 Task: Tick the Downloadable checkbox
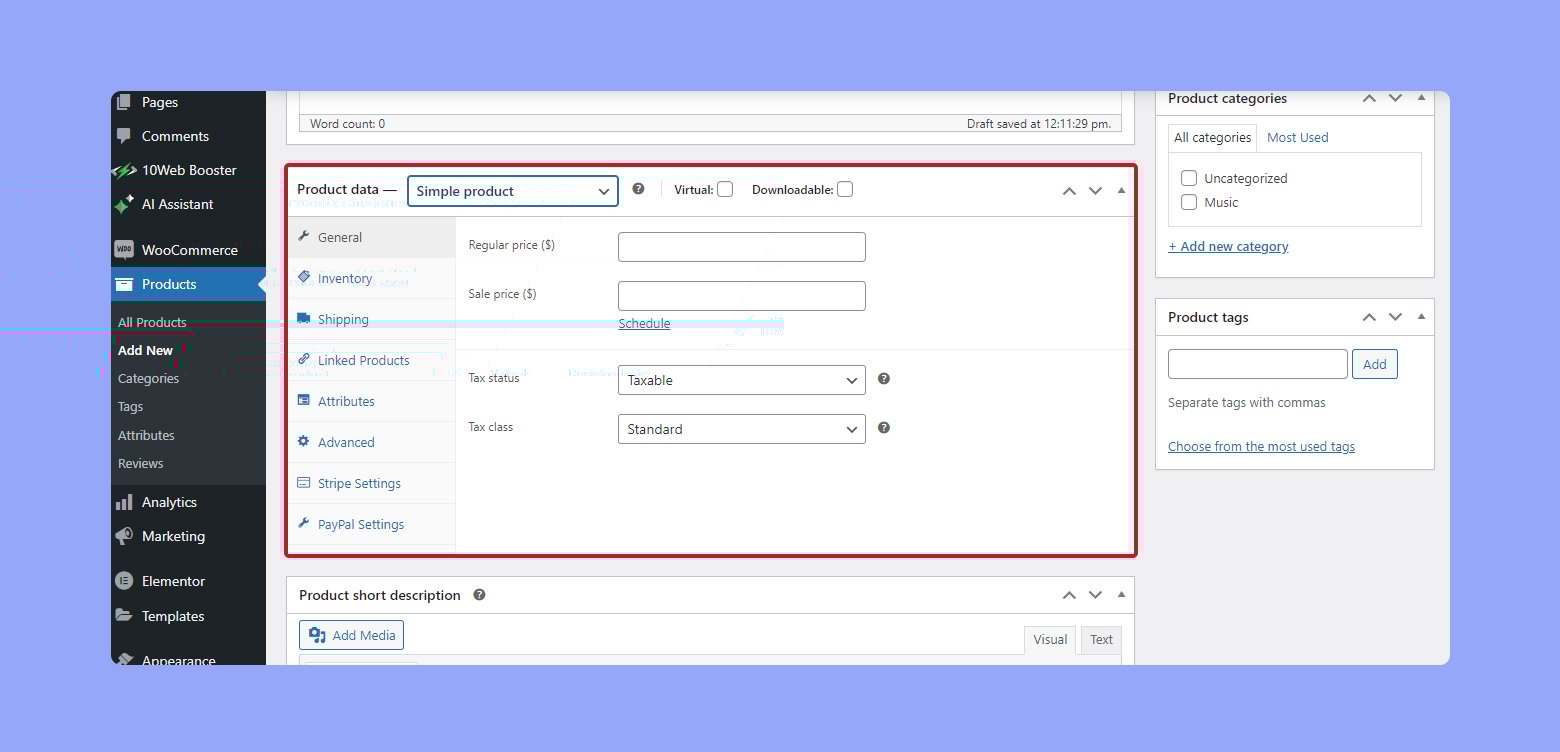[x=845, y=189]
